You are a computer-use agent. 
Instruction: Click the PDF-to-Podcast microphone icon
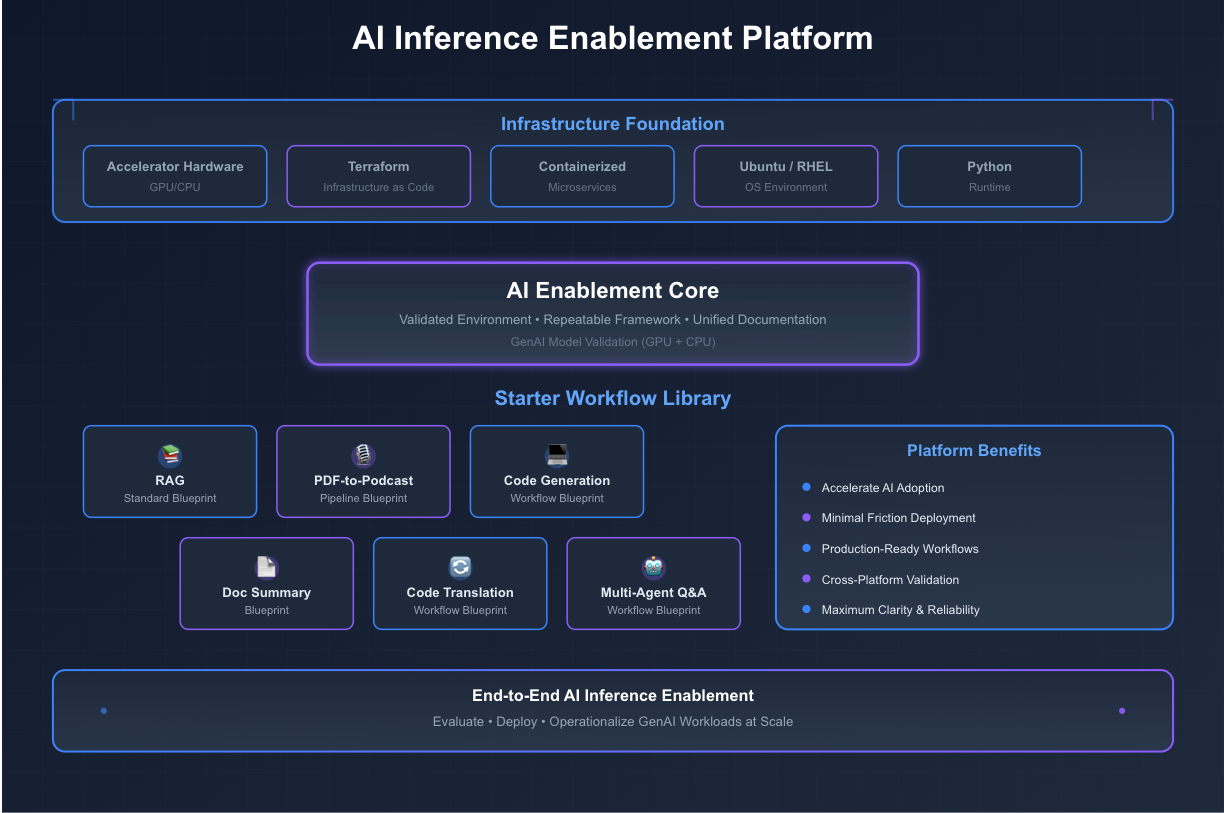(x=363, y=456)
